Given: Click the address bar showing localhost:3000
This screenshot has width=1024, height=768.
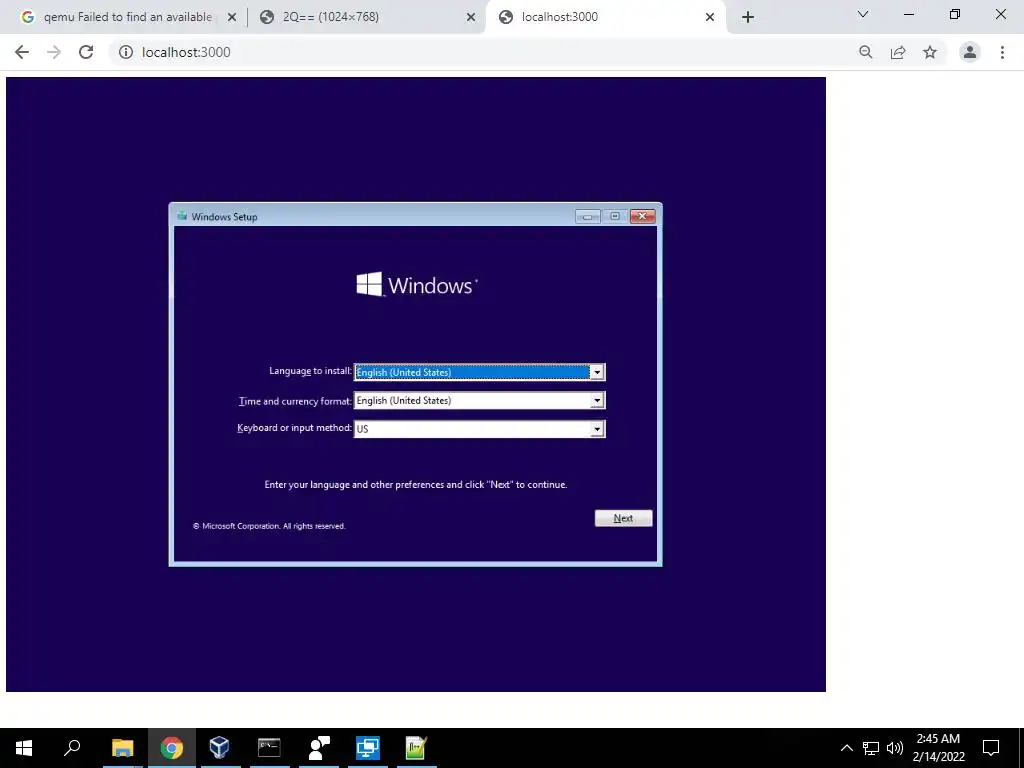Looking at the screenshot, I should click(483, 52).
